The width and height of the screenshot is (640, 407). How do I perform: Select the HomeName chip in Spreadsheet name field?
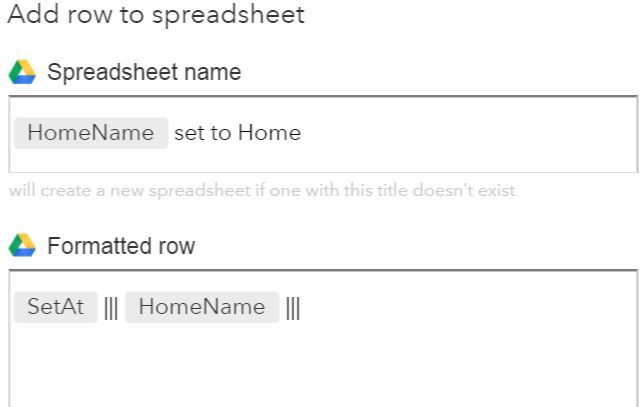(91, 133)
